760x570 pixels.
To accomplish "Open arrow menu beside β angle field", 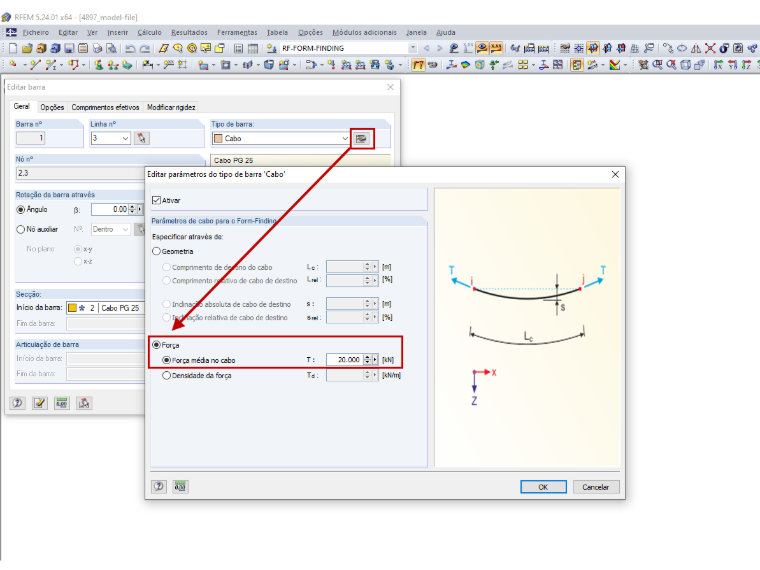I will tap(140, 209).
